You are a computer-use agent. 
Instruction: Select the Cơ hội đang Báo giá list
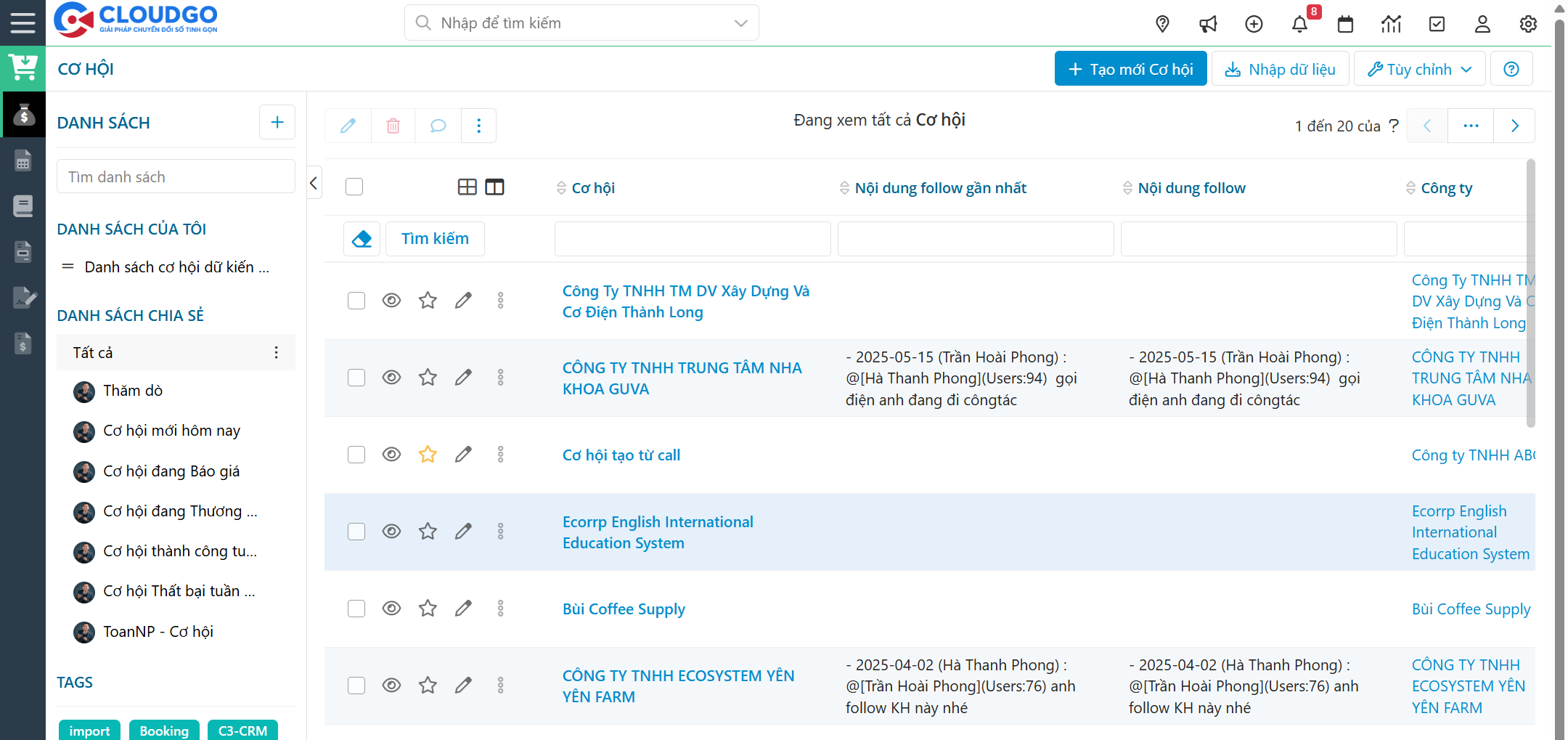[x=171, y=471]
